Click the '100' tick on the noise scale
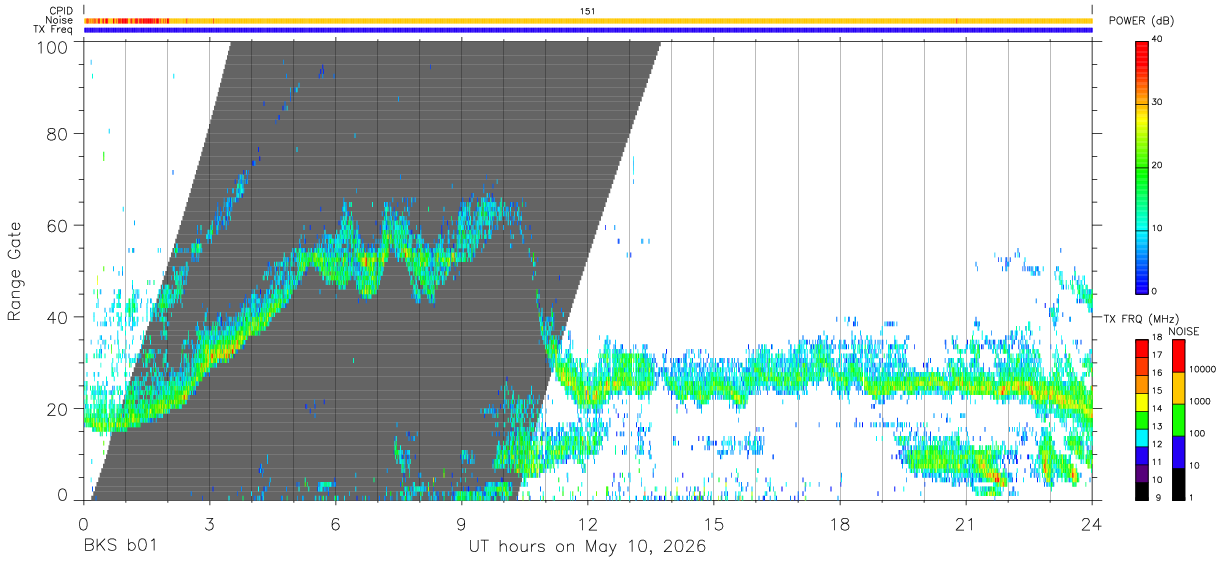The width and height of the screenshot is (1228, 567). click(x=1198, y=434)
